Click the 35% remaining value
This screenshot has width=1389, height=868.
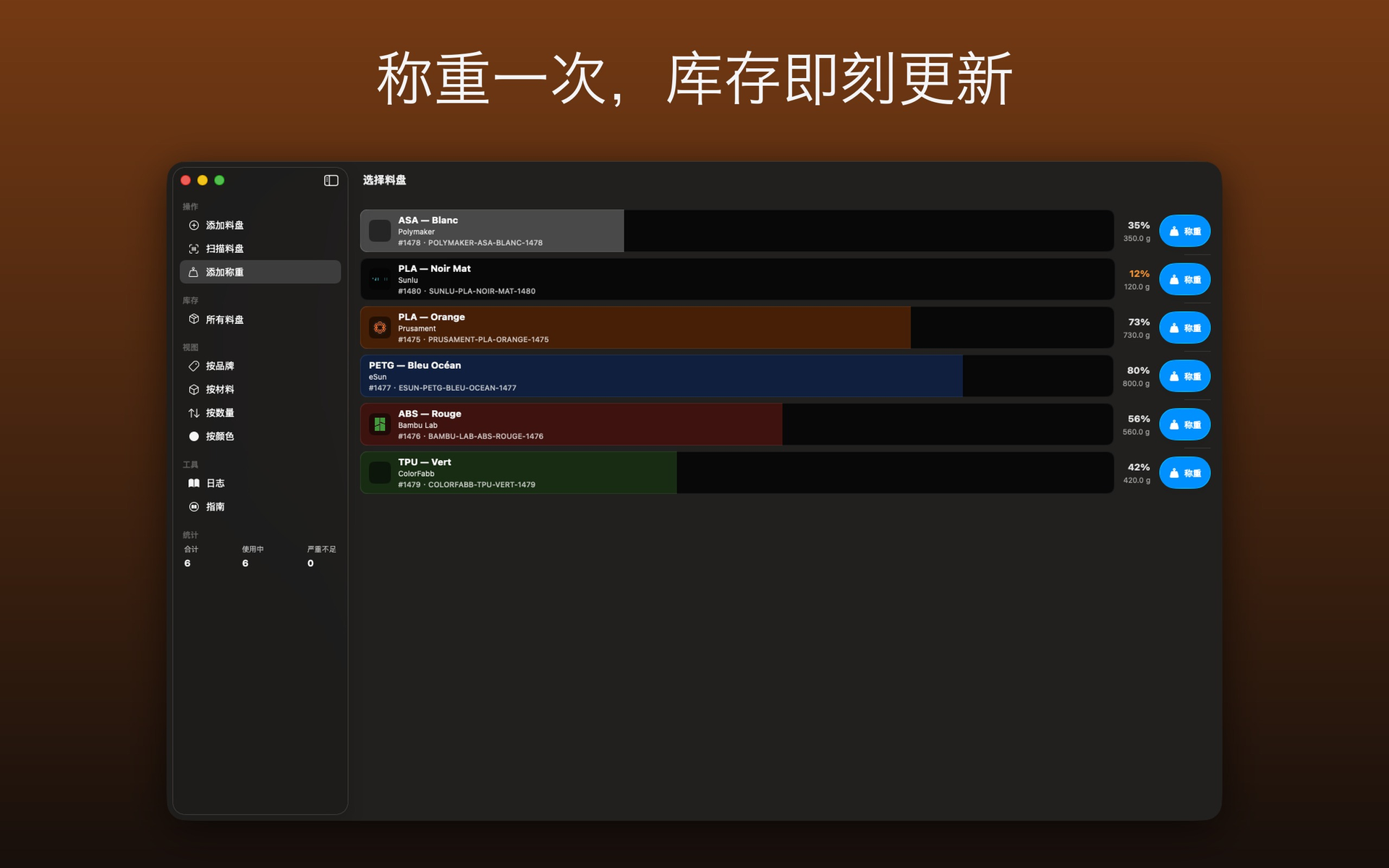(1139, 226)
